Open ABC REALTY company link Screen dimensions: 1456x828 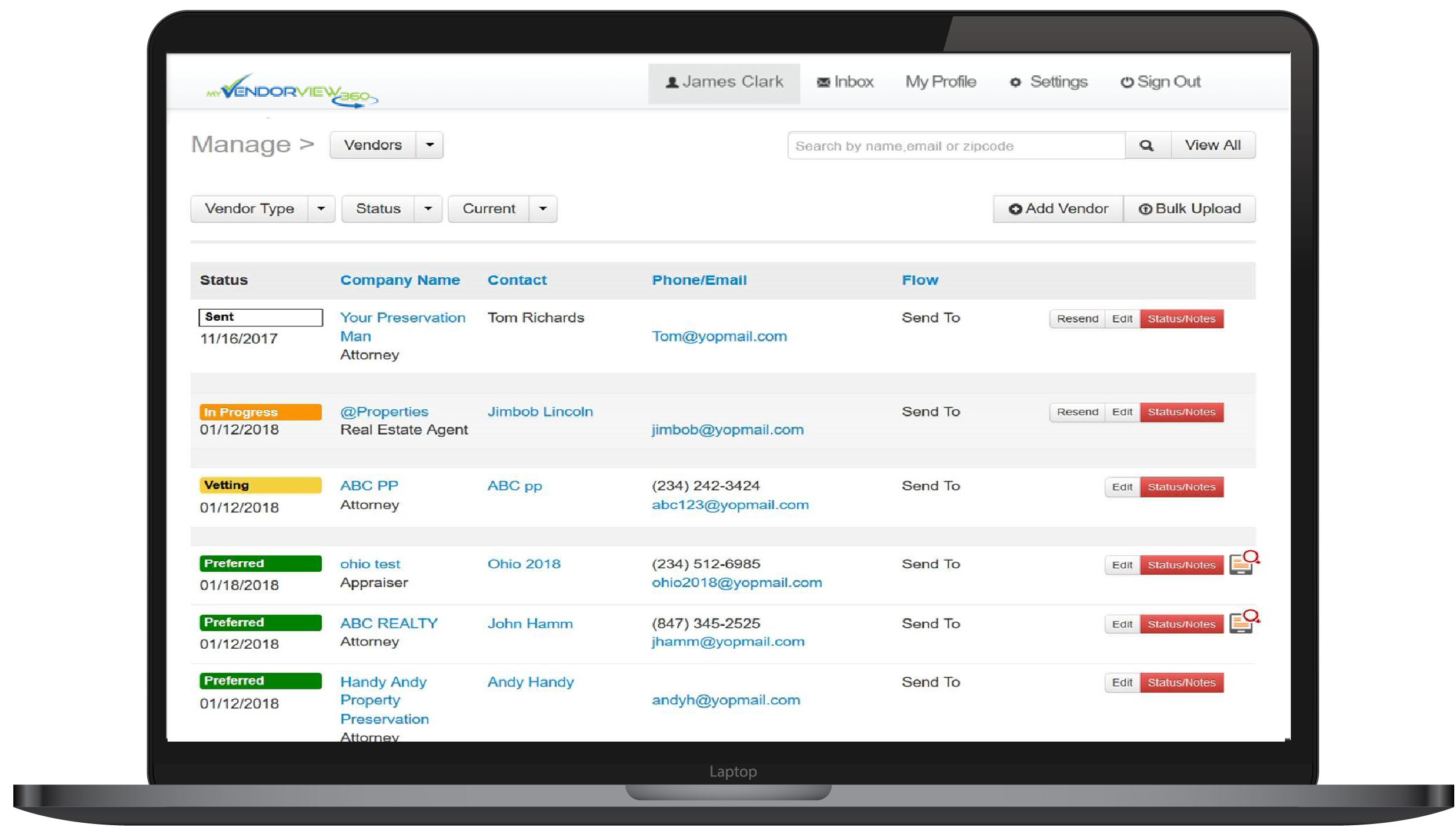[389, 624]
